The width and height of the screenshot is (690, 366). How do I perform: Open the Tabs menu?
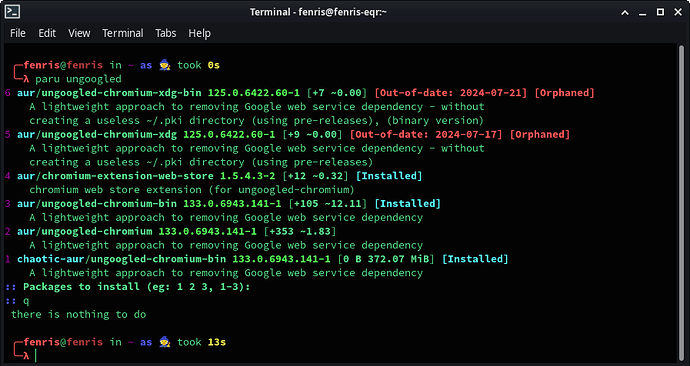pyautogui.click(x=165, y=33)
